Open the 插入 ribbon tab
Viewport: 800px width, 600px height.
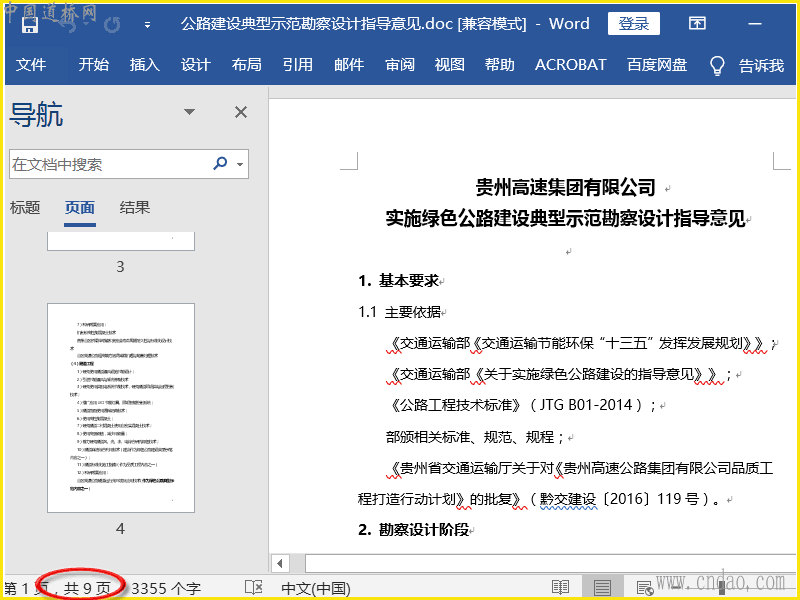click(x=145, y=65)
